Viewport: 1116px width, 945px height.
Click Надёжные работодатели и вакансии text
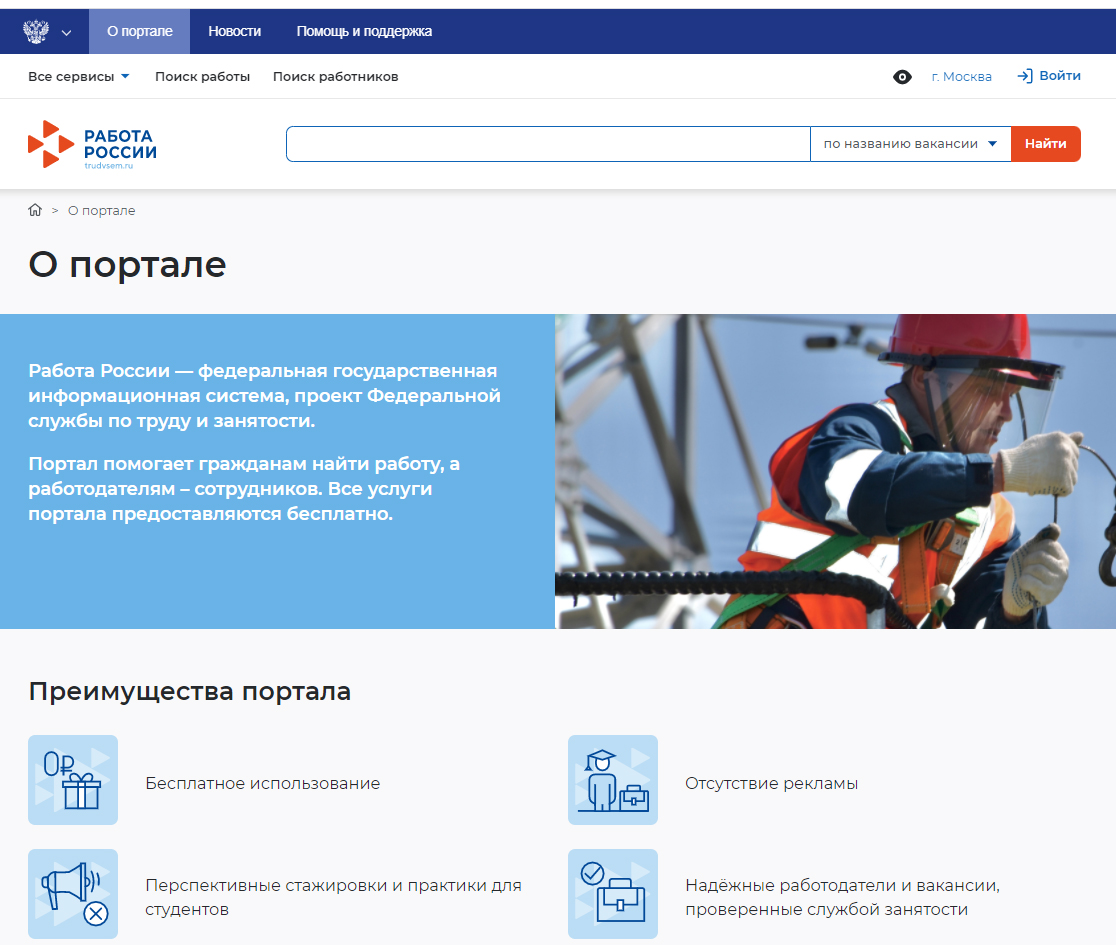click(843, 897)
